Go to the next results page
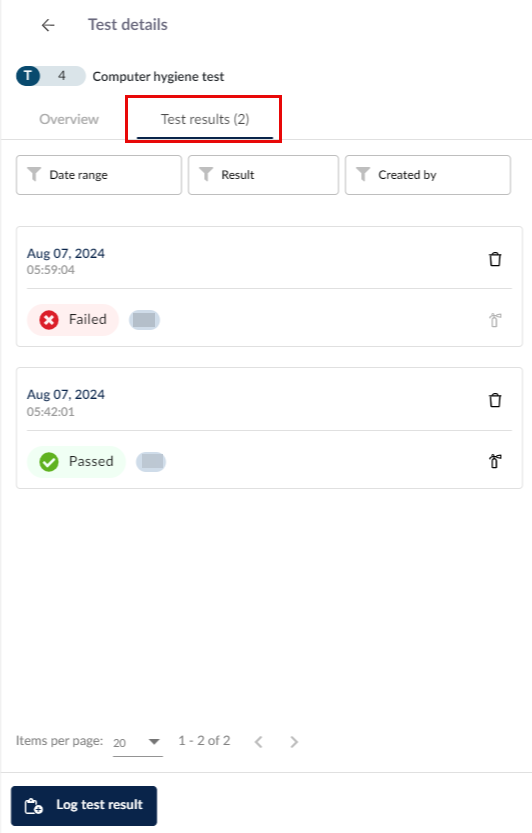Viewport: 532px width, 833px height. click(294, 742)
